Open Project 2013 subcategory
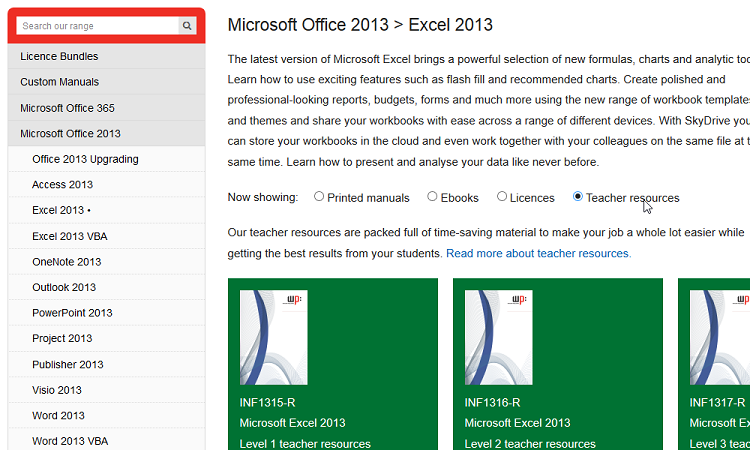Screen dimensions: 750x450 107,339
